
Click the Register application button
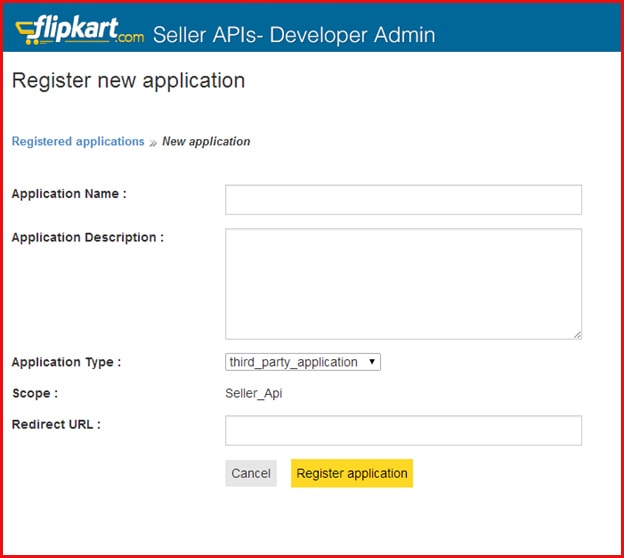[352, 473]
